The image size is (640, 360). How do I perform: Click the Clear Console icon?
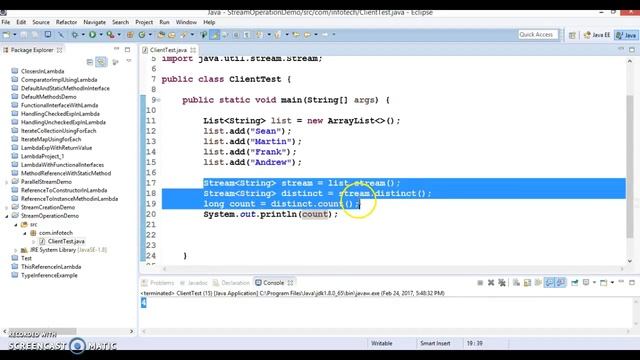pos(516,282)
